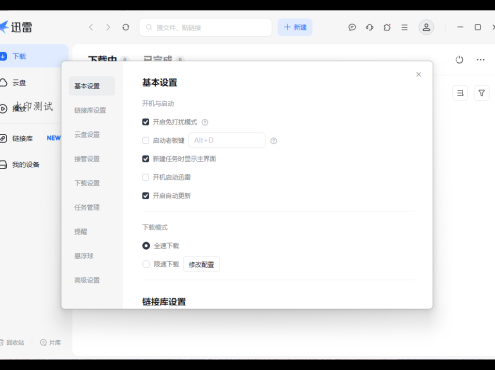Click the icon with the red notification dot
Screen dimensions: 495x370
tap(387, 27)
